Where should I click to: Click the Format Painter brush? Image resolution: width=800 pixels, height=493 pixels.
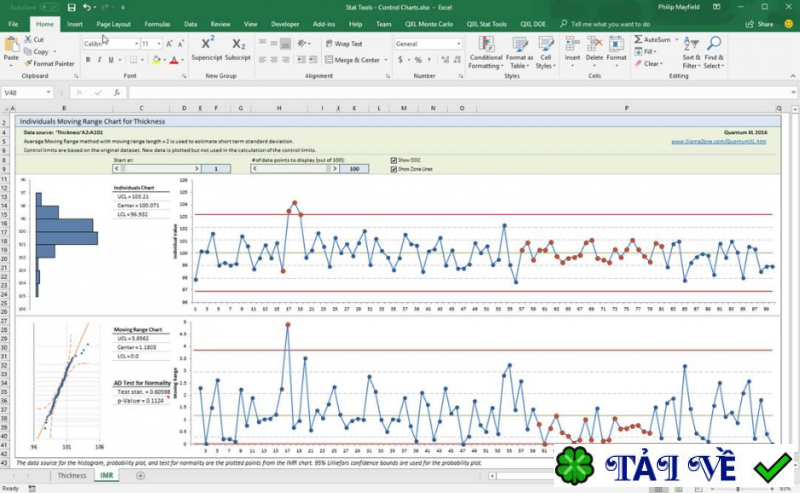coord(28,64)
